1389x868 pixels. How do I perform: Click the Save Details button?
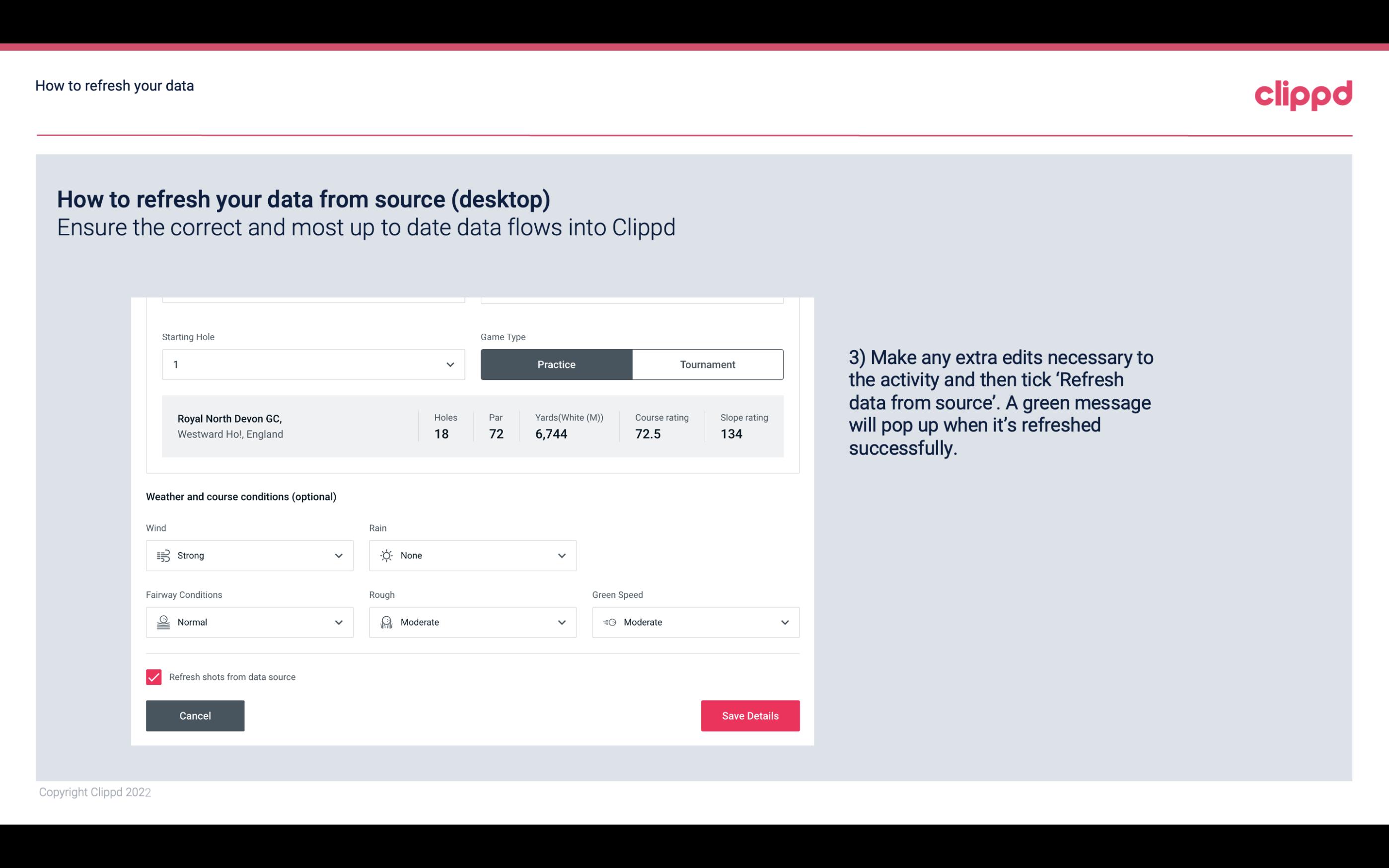tap(750, 715)
